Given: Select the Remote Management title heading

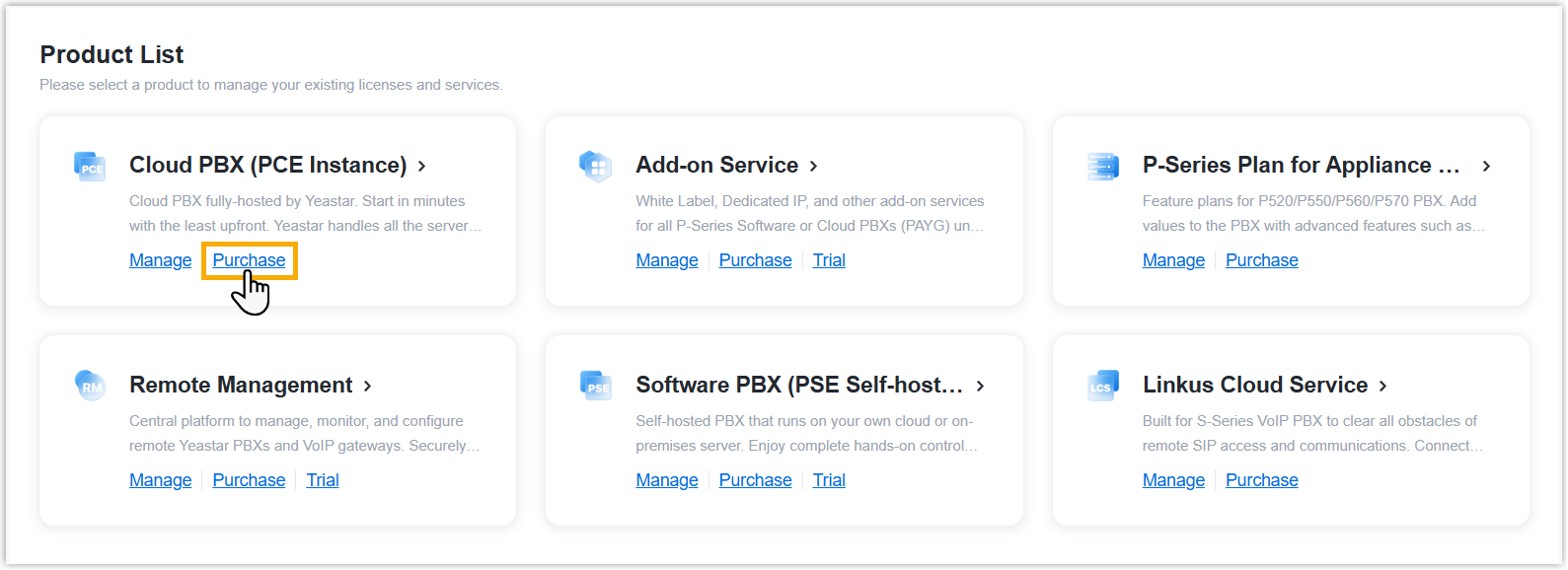Looking at the screenshot, I should (x=241, y=385).
